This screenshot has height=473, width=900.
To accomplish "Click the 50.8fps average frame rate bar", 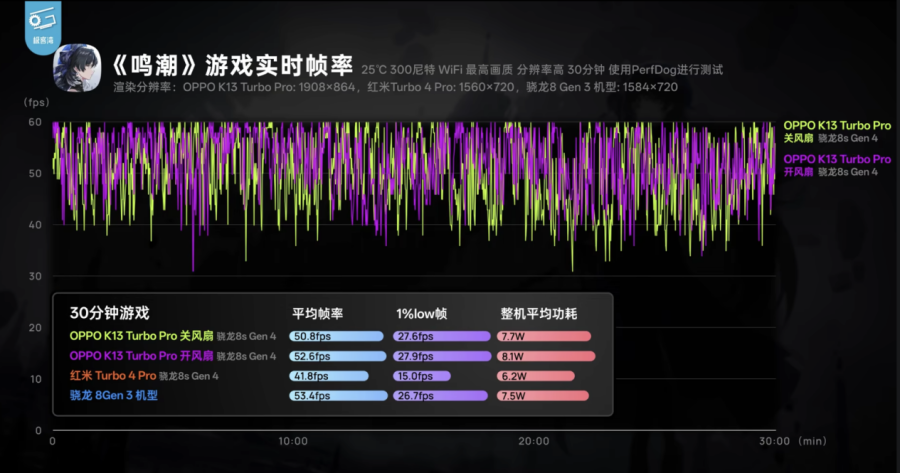I will coord(337,336).
